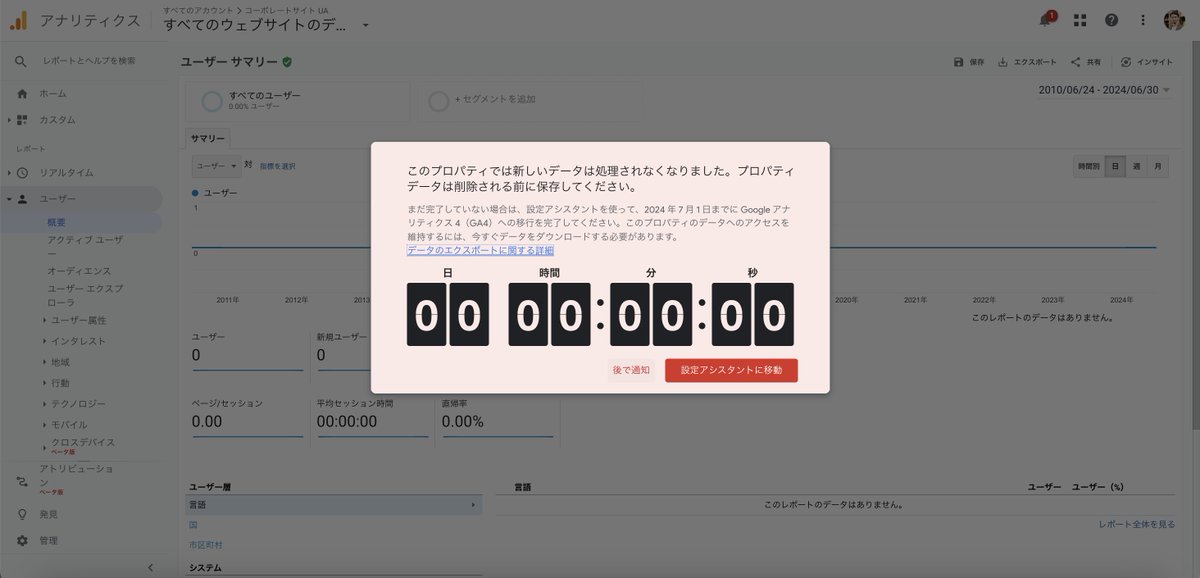Click 後で通知 button in dialog
The width and height of the screenshot is (1200, 578).
pyautogui.click(x=631, y=370)
